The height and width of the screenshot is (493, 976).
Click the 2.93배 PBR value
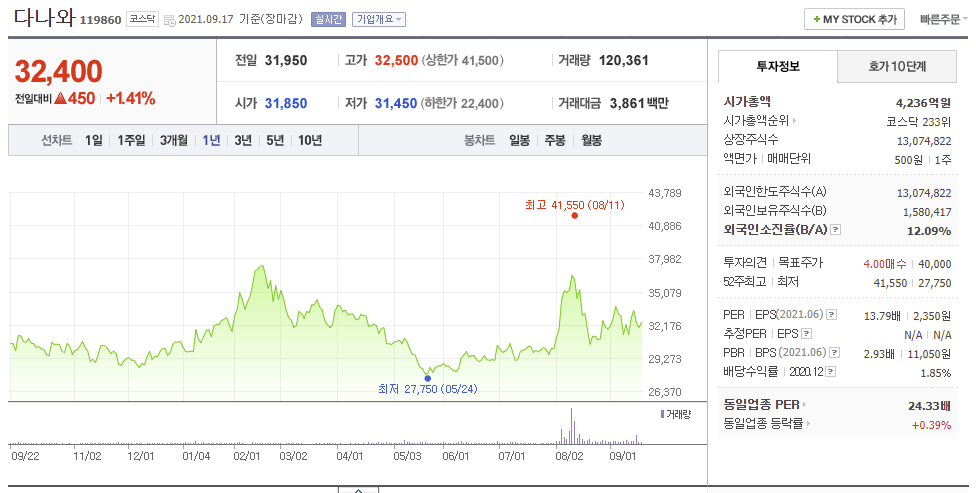tap(879, 354)
